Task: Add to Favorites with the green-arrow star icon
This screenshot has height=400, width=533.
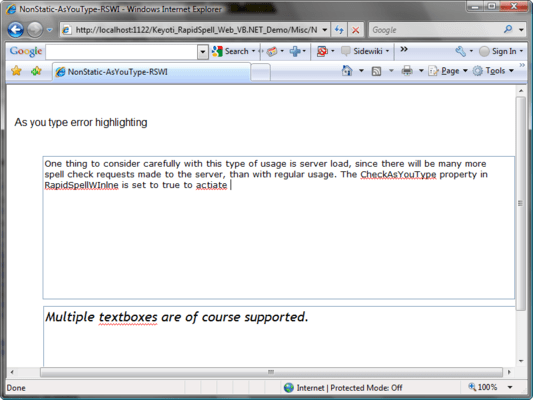Action: pos(36,71)
